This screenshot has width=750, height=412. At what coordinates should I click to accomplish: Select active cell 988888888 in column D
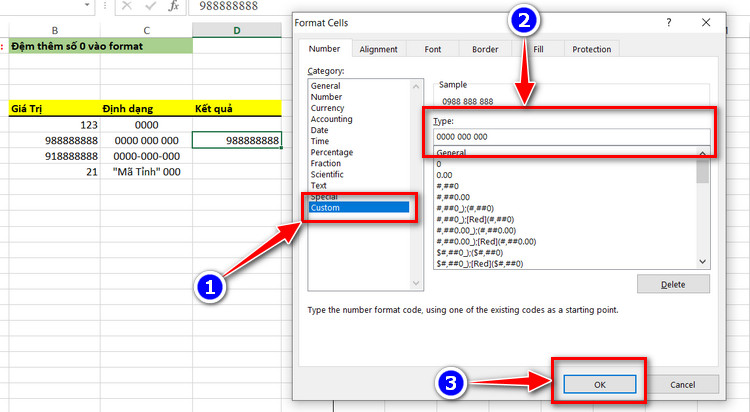(x=237, y=141)
